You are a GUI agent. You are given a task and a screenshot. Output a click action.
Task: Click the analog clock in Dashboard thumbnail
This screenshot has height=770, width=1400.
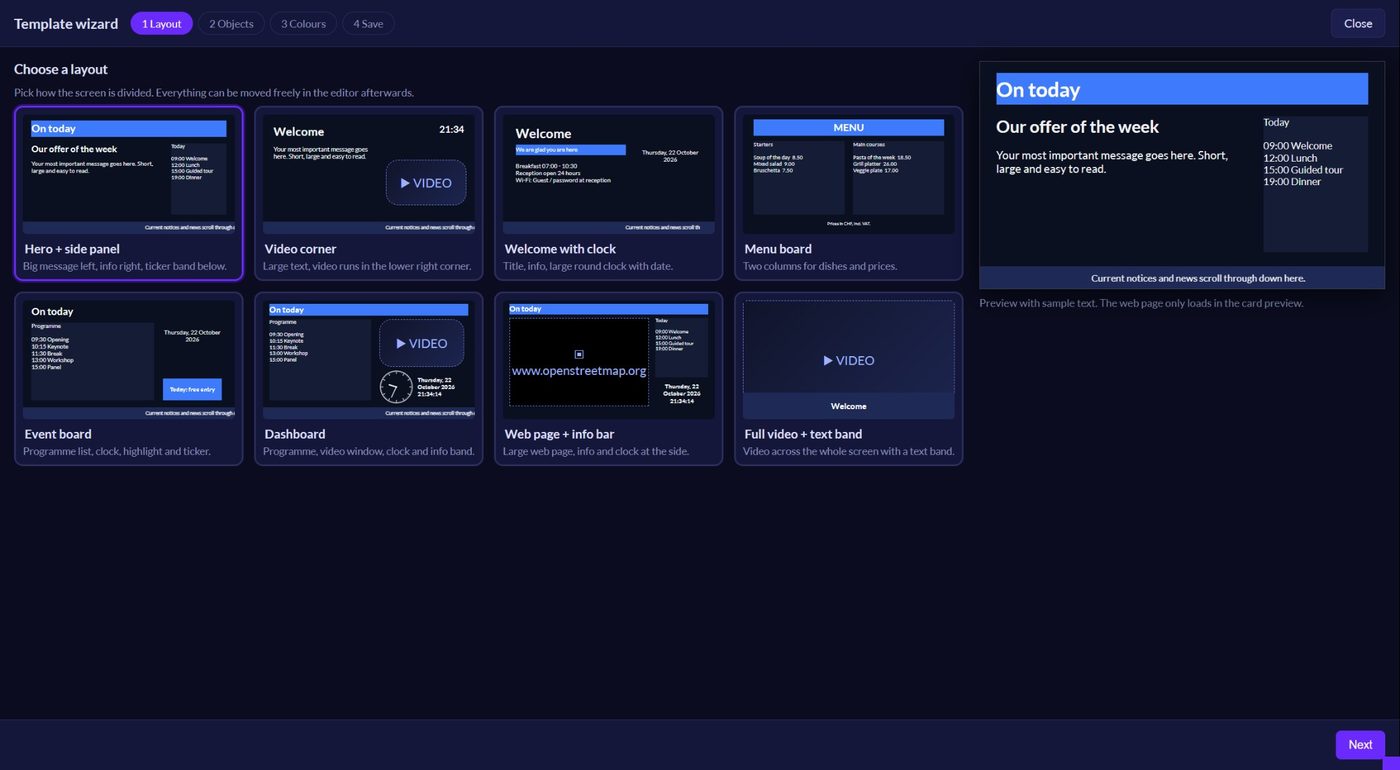click(x=396, y=387)
